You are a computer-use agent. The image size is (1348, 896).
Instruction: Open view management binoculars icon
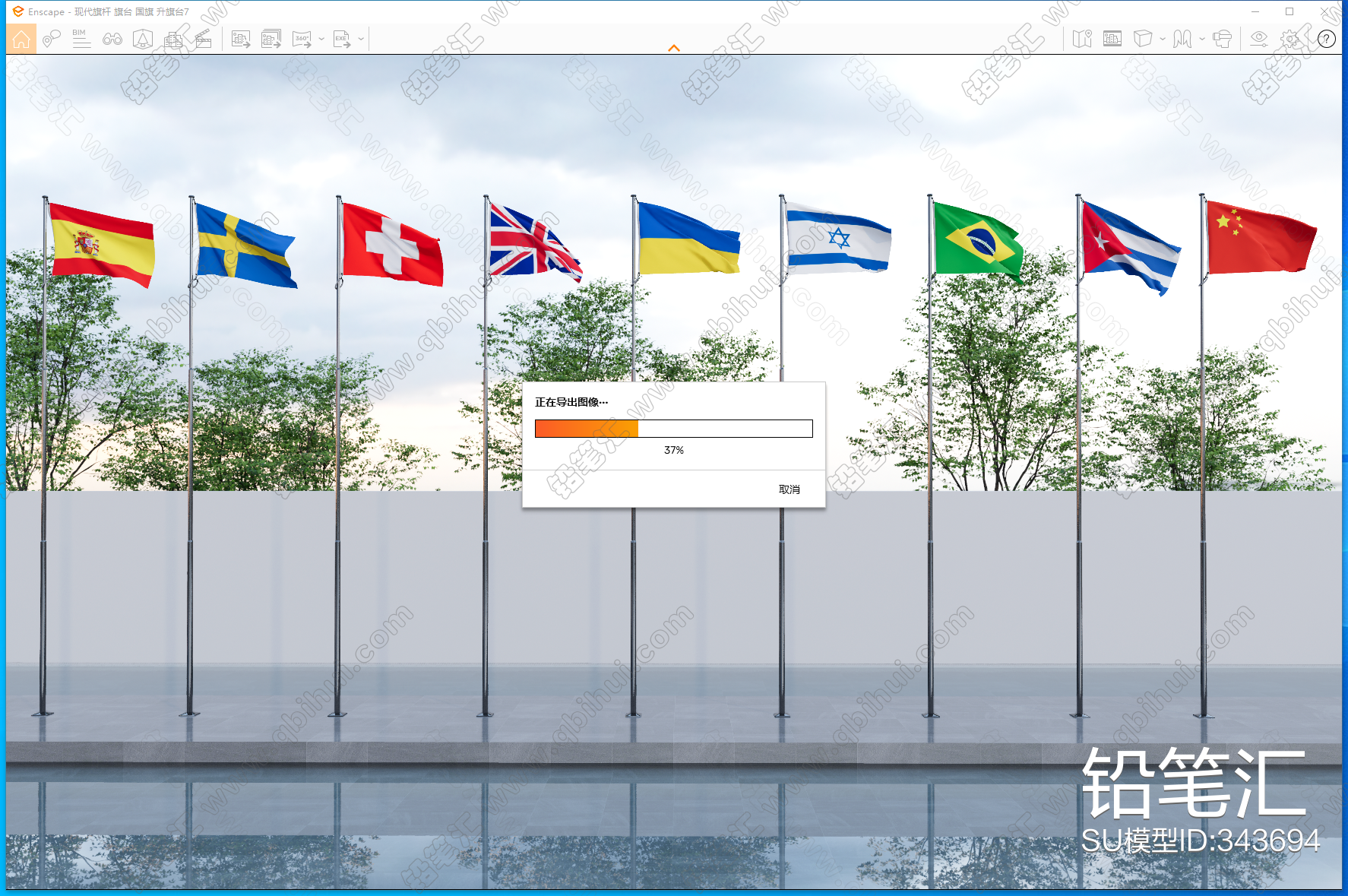pyautogui.click(x=112, y=39)
